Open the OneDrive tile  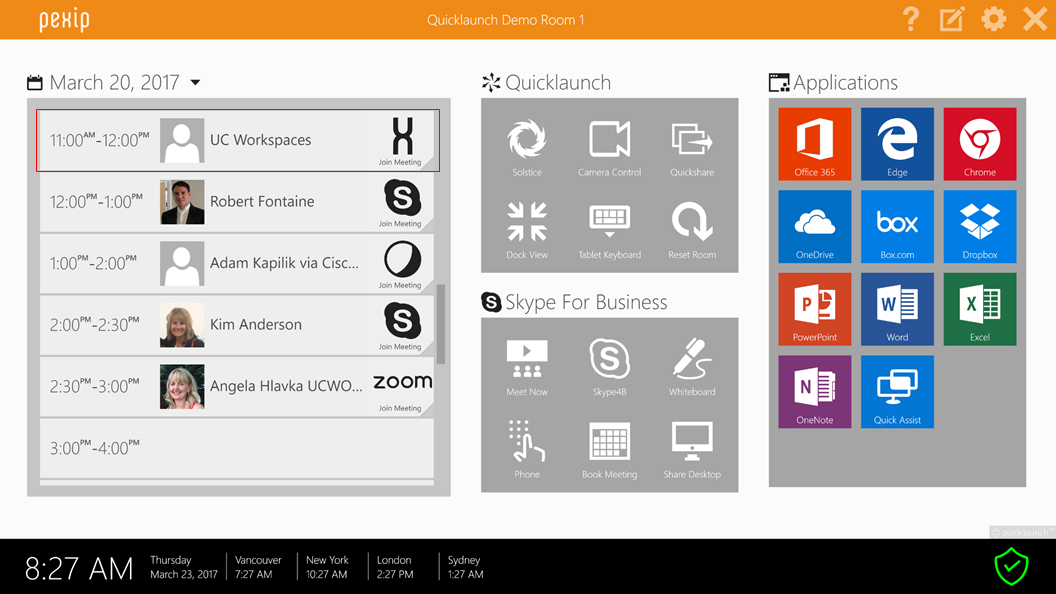point(815,226)
